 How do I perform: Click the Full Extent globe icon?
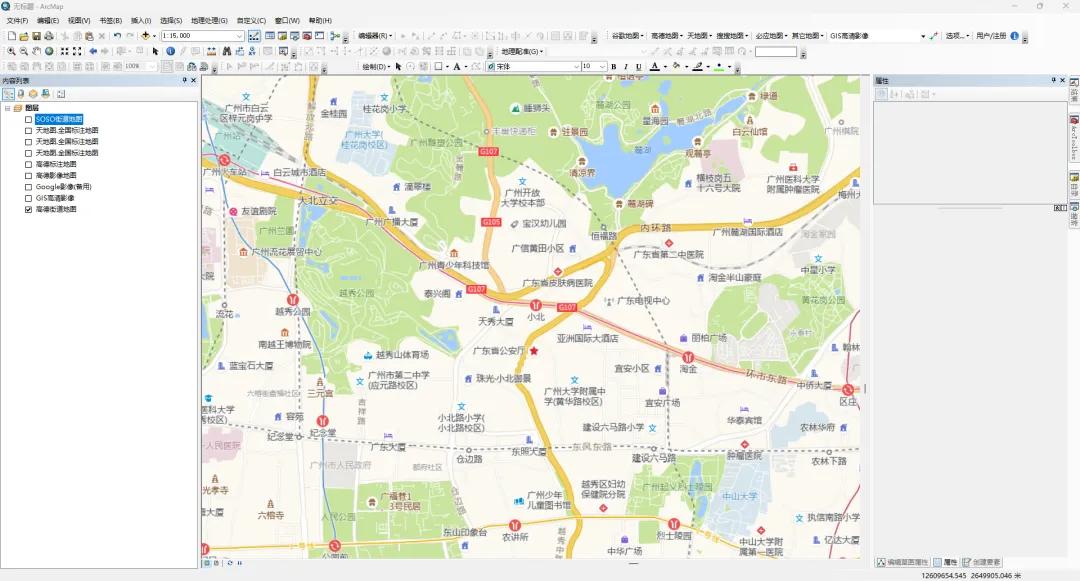(x=49, y=51)
